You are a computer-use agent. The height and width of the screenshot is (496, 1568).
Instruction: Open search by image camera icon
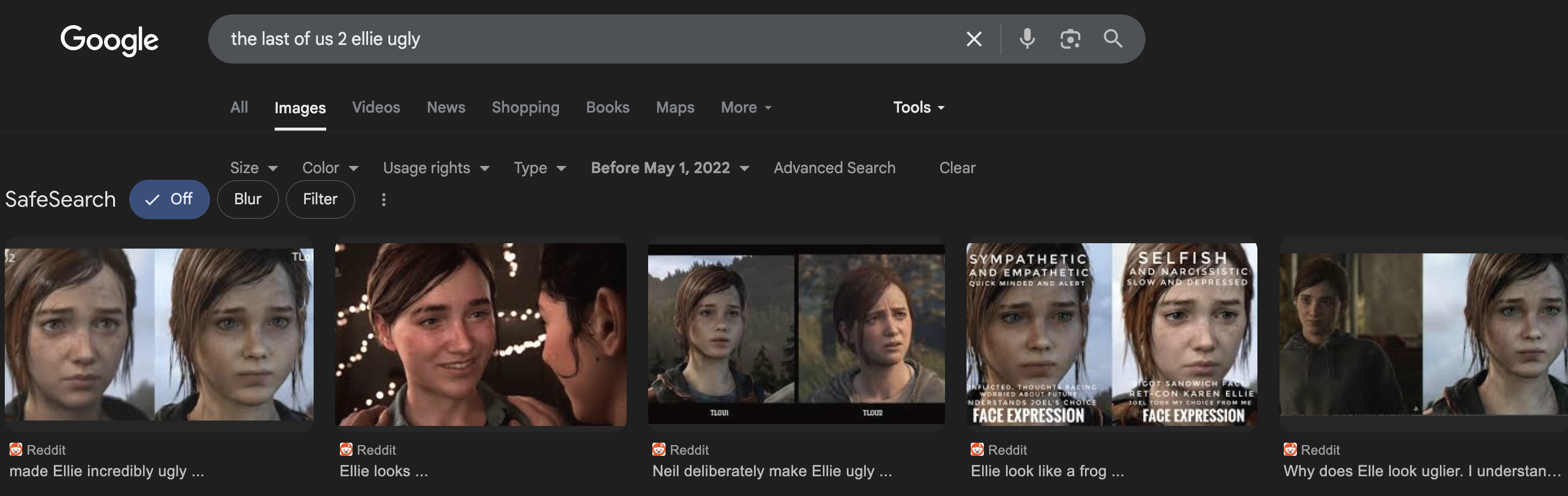1070,39
